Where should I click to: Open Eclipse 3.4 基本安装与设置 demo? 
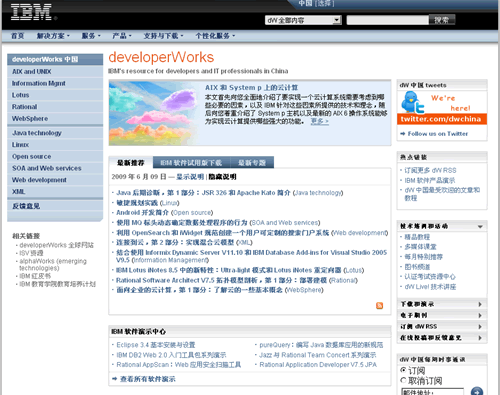[156, 345]
